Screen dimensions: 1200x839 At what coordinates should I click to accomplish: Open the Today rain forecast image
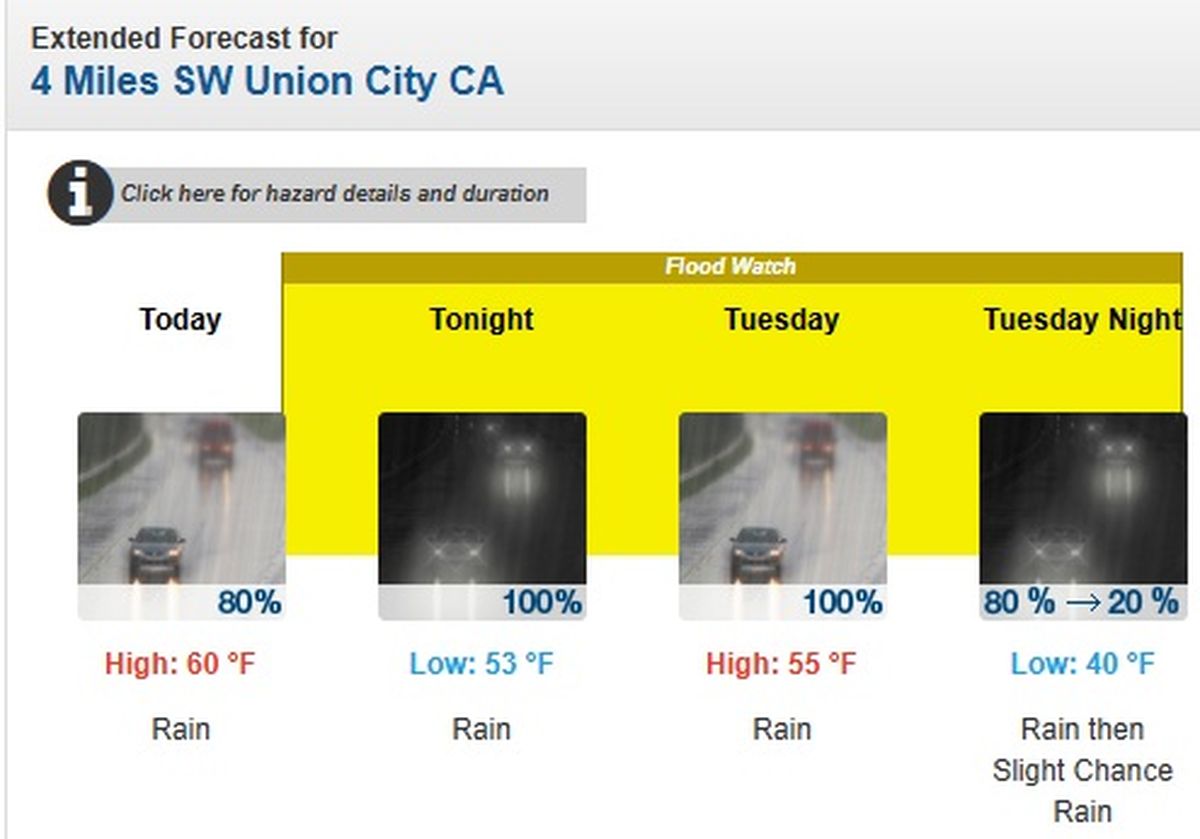[181, 498]
